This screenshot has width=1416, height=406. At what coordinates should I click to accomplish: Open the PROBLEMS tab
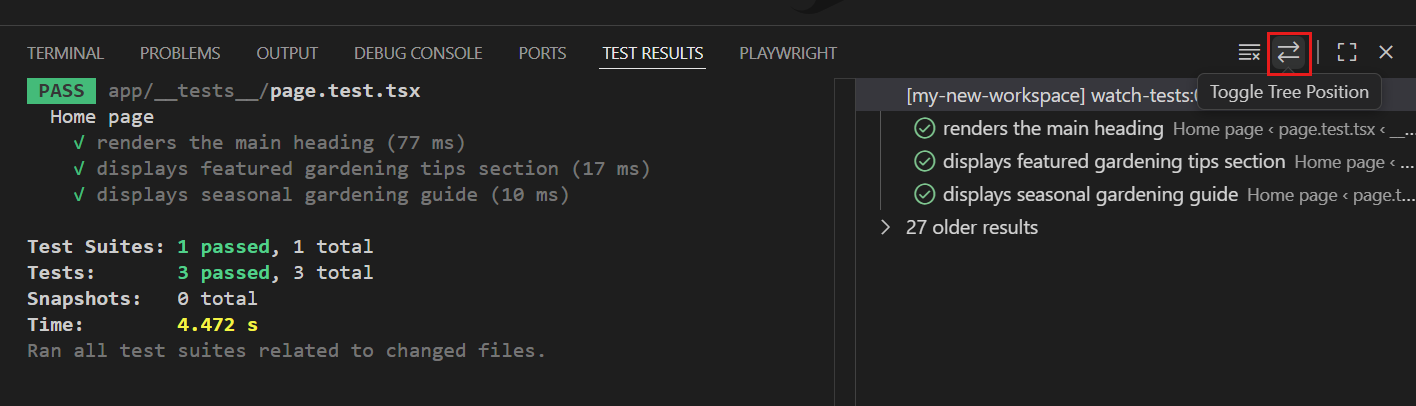pyautogui.click(x=180, y=54)
